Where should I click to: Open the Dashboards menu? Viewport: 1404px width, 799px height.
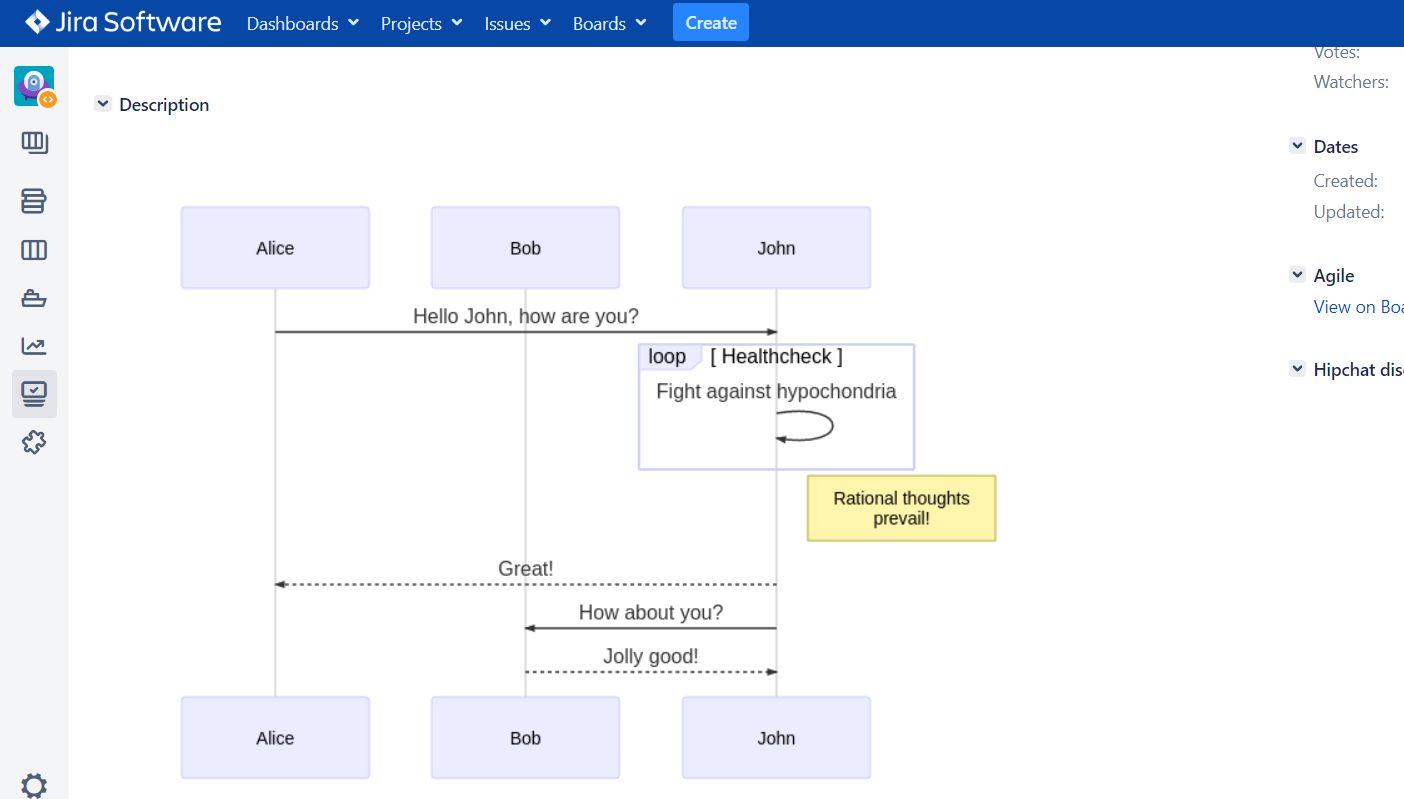[302, 23]
